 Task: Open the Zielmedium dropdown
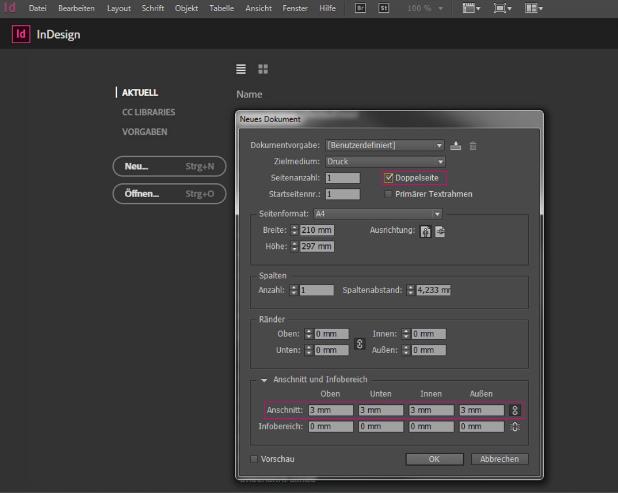(385, 161)
